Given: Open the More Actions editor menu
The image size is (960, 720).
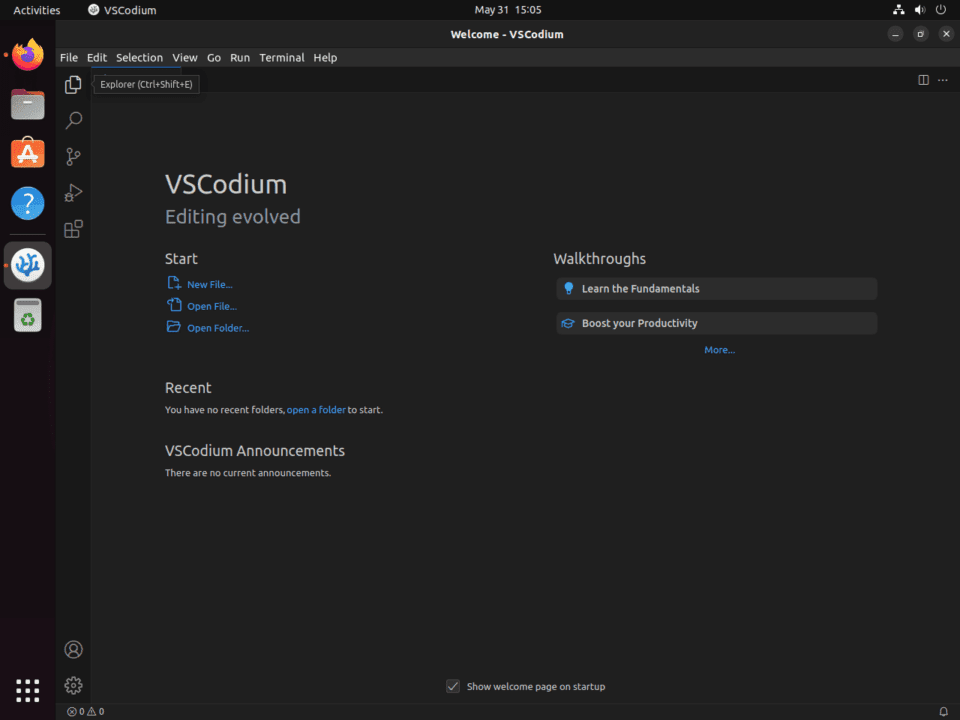Looking at the screenshot, I should (x=943, y=80).
